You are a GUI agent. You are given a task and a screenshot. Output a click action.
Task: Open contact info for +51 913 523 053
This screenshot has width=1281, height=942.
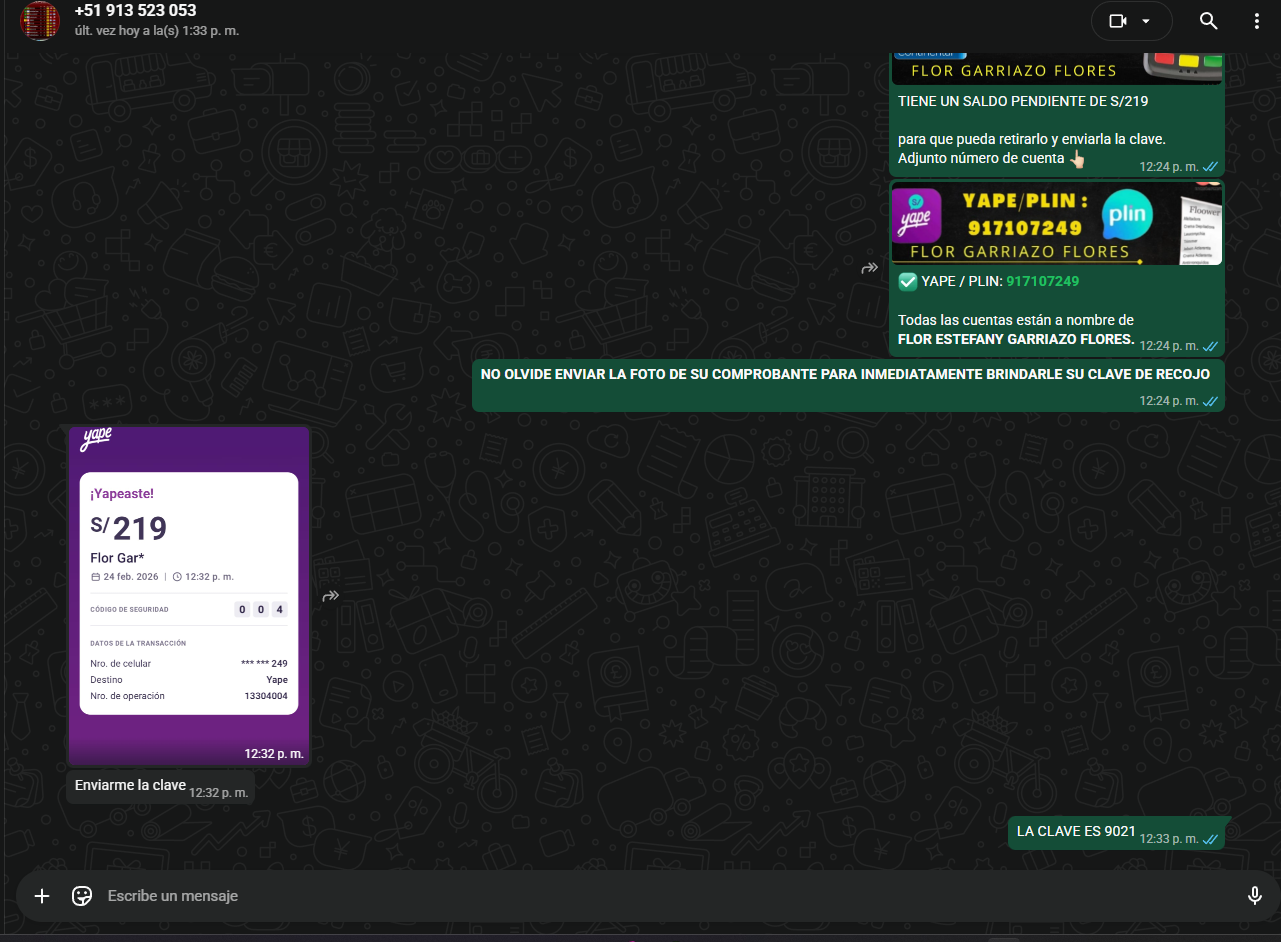135,11
